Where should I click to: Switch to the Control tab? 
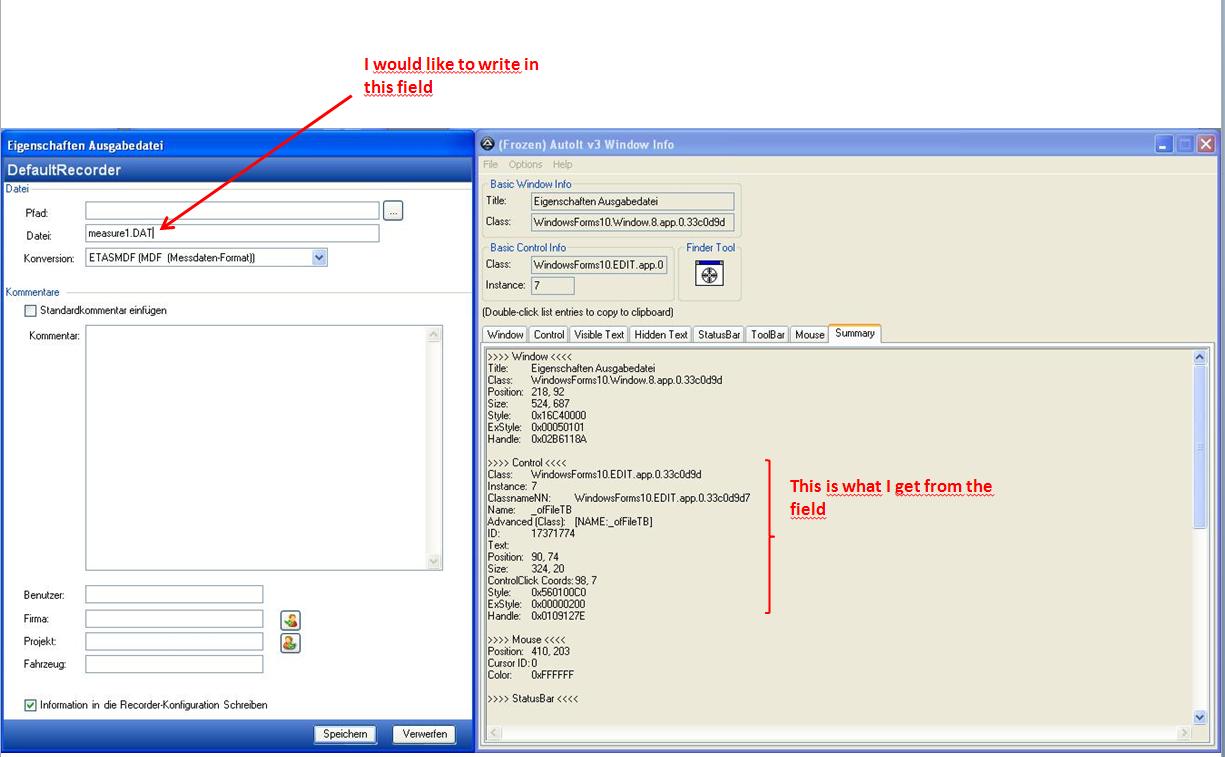pyautogui.click(x=549, y=335)
